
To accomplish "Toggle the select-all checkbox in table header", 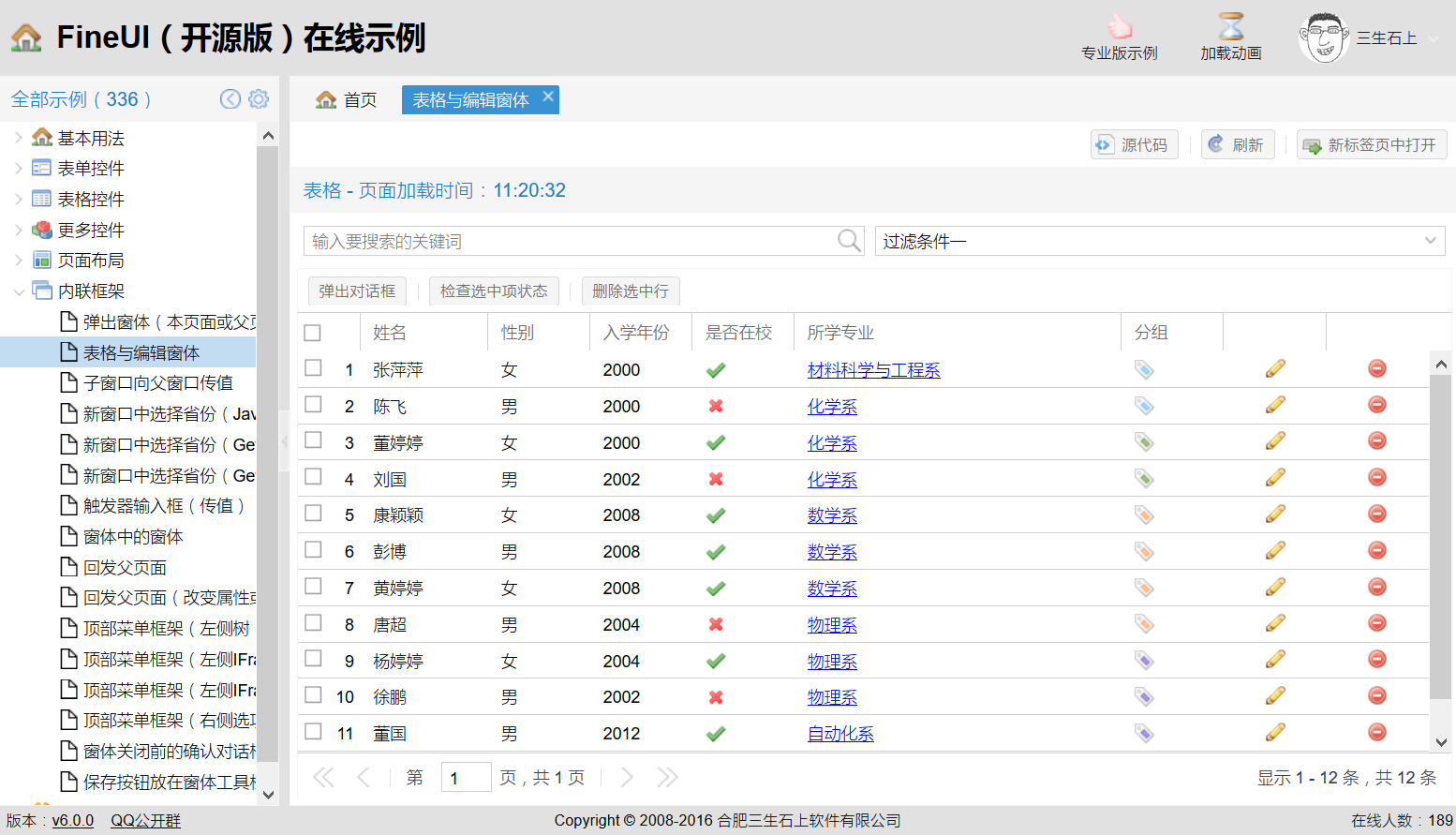I will coord(313,333).
